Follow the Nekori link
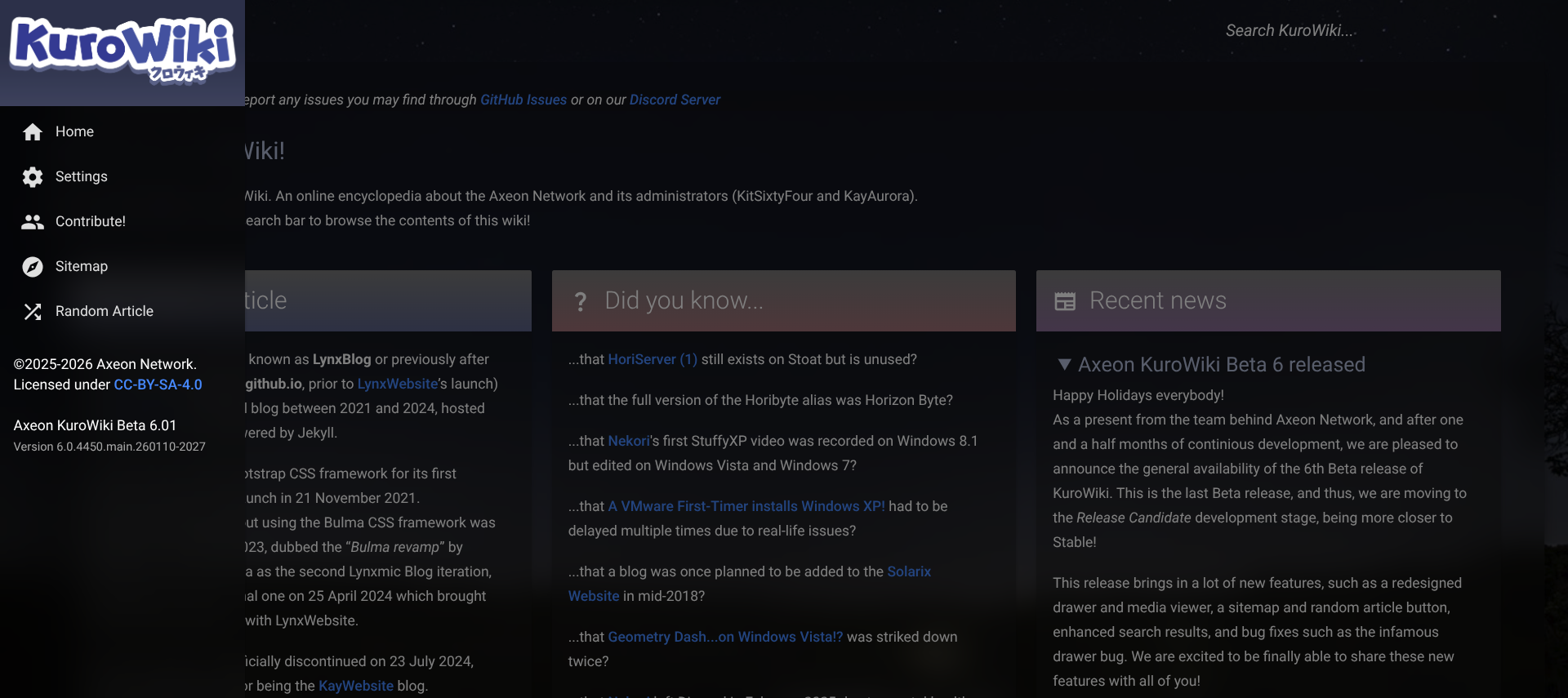Screen dimensions: 1568x698 (x=629, y=441)
